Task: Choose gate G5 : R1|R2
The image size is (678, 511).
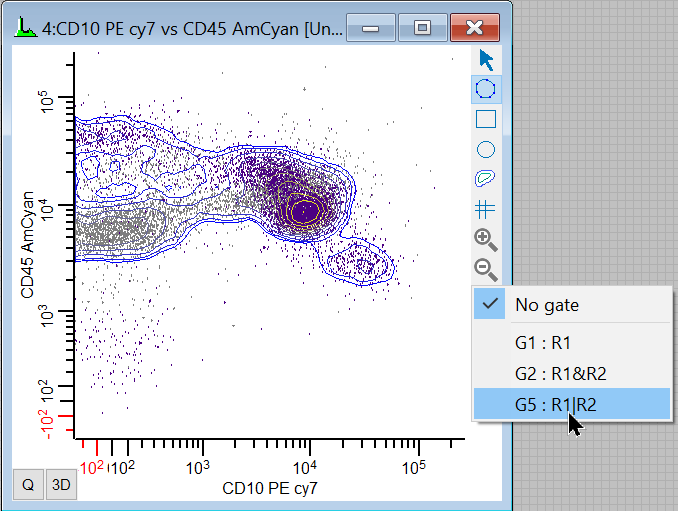Action: pyautogui.click(x=556, y=405)
